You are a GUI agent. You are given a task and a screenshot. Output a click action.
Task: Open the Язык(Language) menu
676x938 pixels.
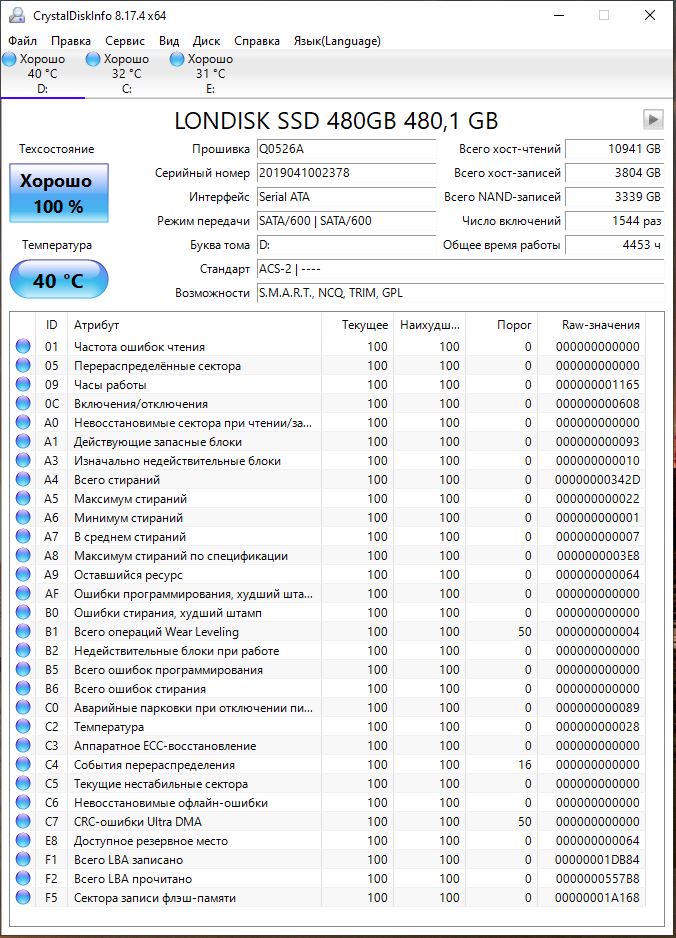tap(337, 41)
